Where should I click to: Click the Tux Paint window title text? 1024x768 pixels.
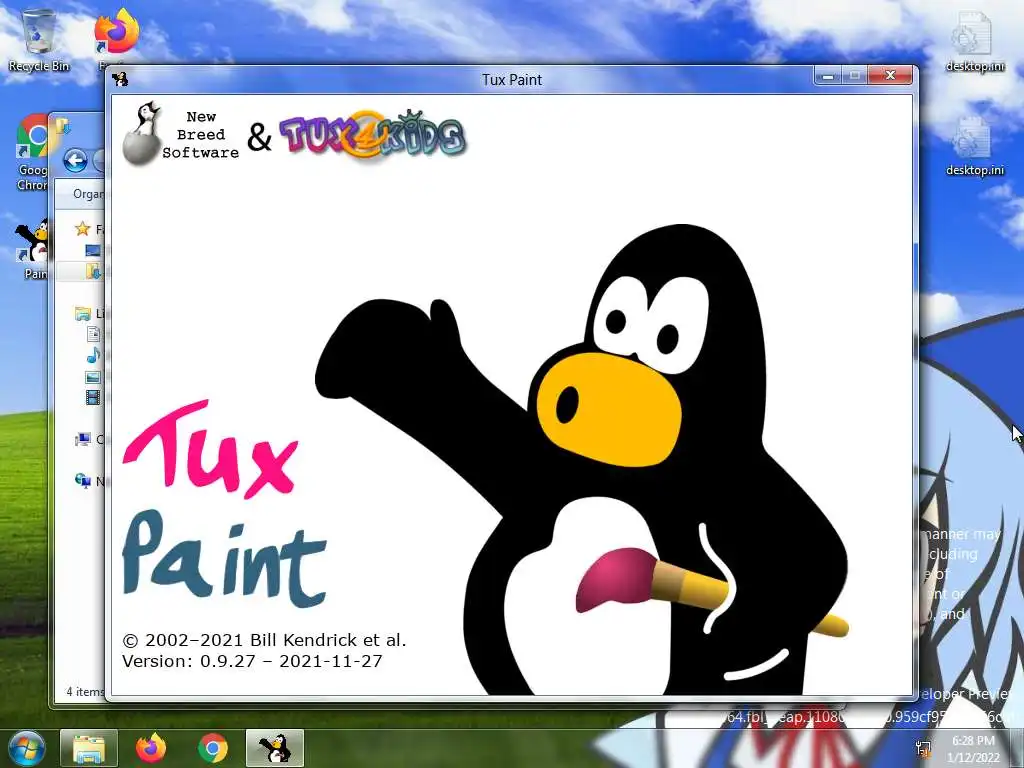(512, 80)
